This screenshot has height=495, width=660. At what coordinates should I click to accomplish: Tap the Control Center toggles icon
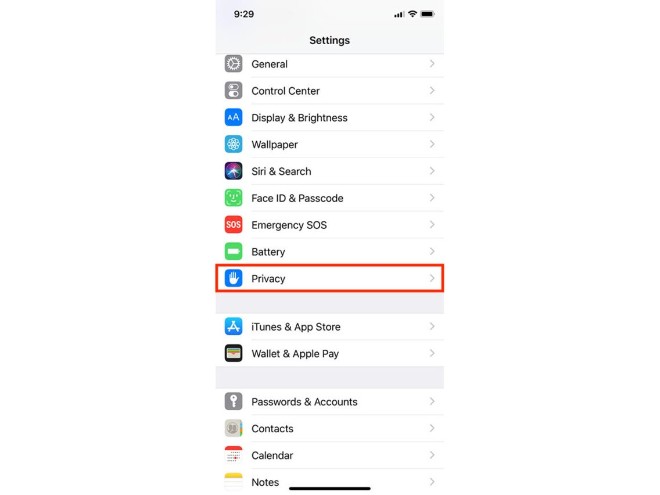point(233,91)
